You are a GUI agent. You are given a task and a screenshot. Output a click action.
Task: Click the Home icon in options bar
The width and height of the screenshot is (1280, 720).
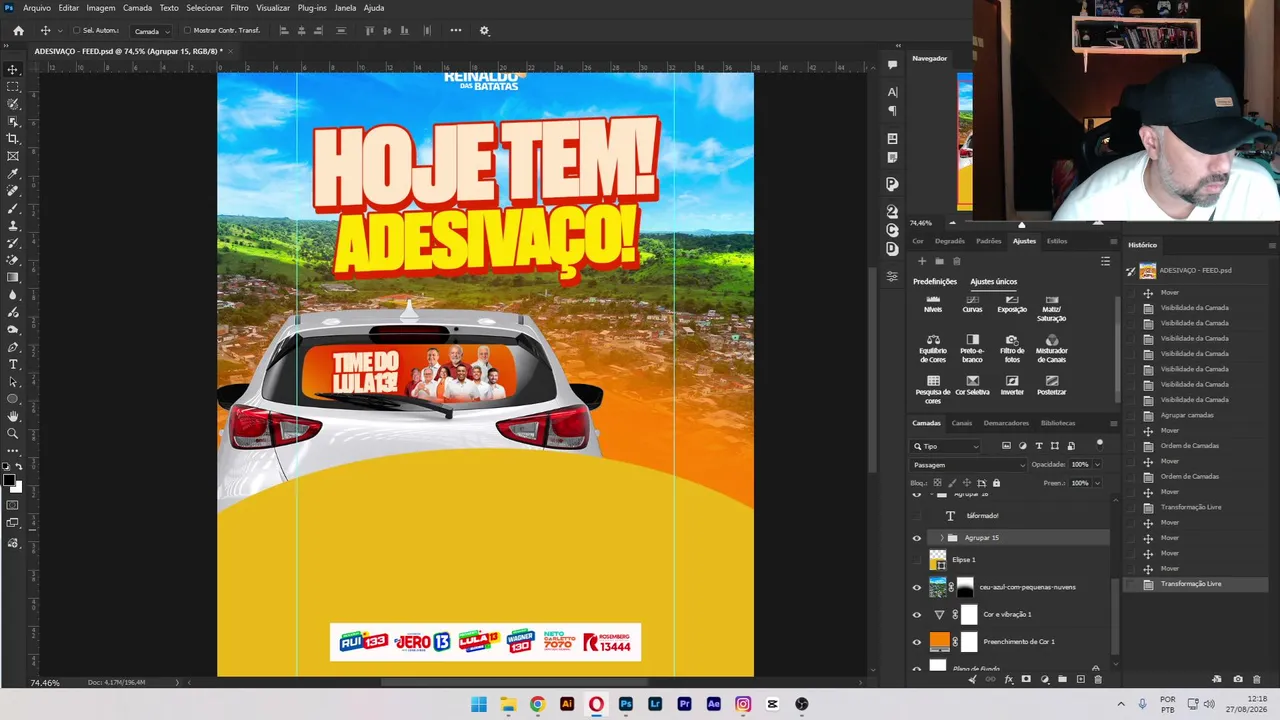18,31
